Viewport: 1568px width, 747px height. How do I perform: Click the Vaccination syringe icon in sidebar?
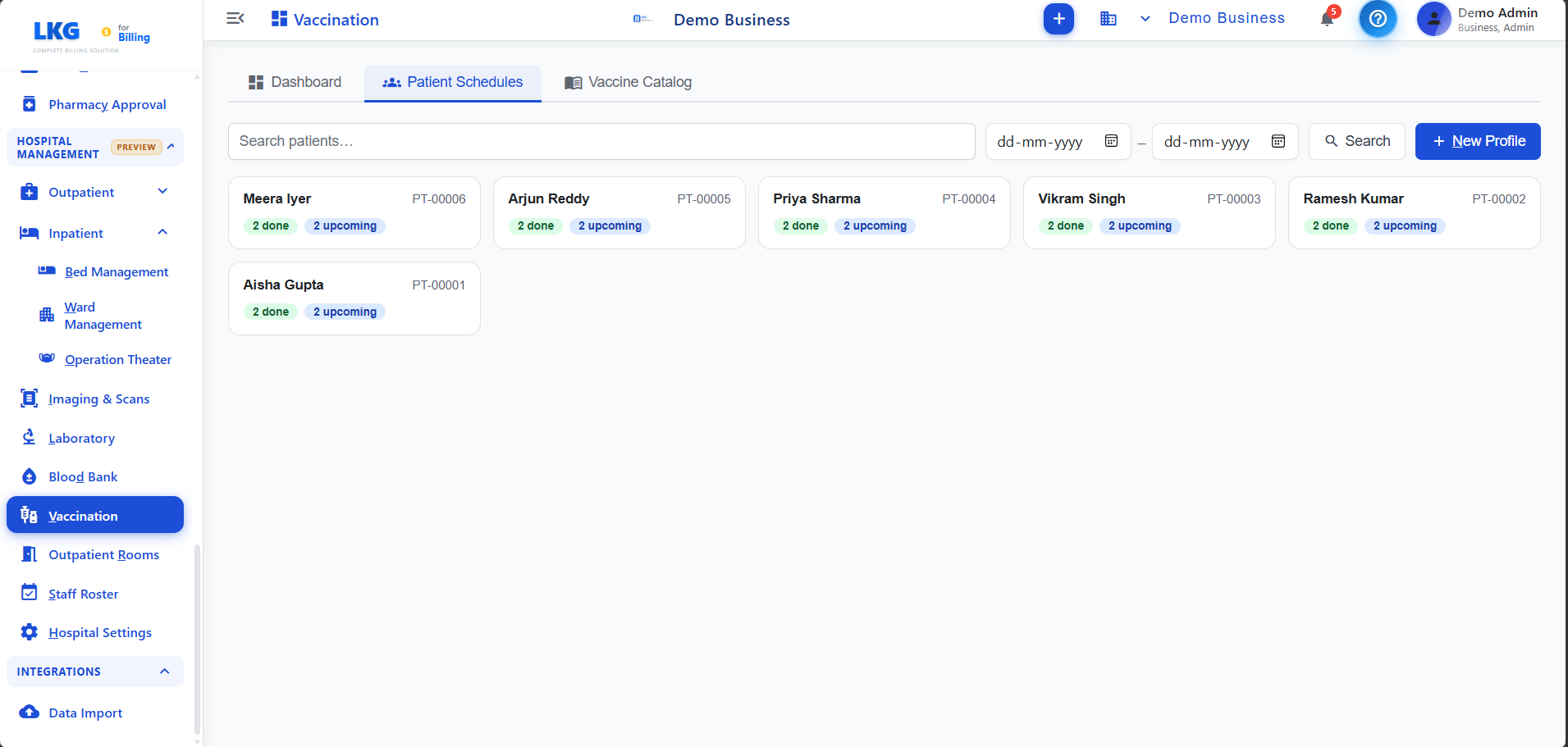click(30, 515)
